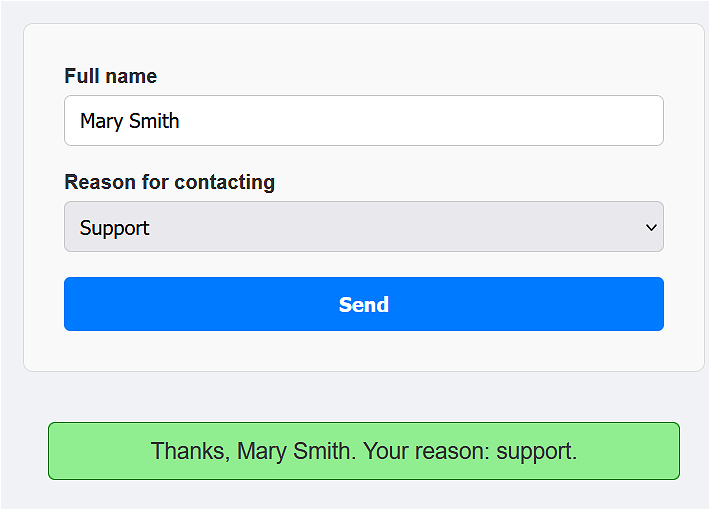Click empty form card area below Send
710x510 pixels.
[x=363, y=351]
